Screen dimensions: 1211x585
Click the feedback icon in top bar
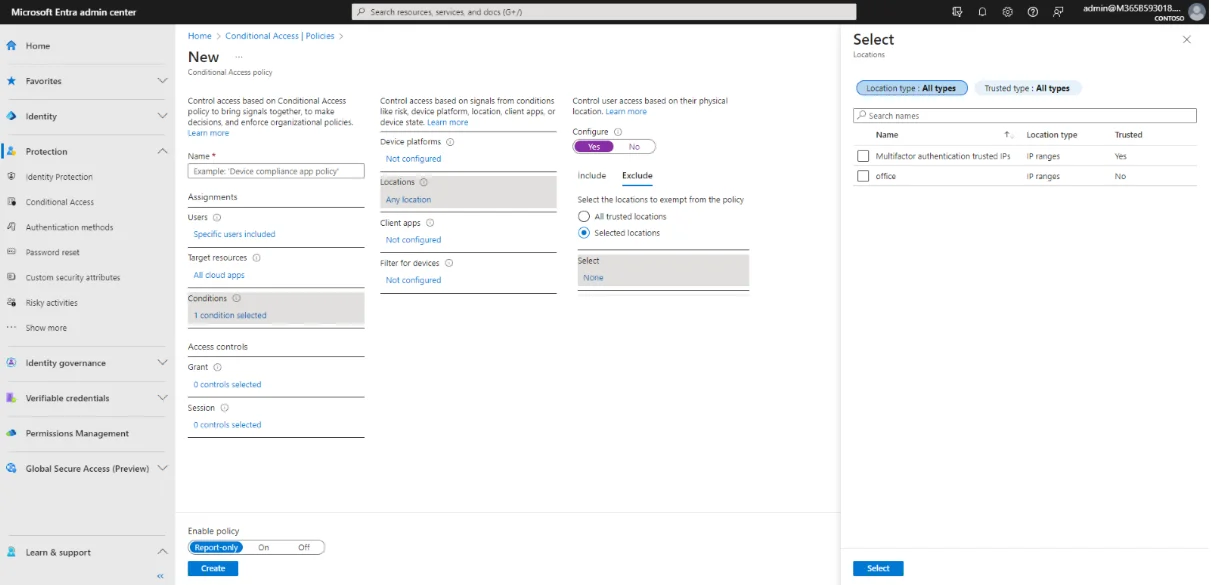1058,12
